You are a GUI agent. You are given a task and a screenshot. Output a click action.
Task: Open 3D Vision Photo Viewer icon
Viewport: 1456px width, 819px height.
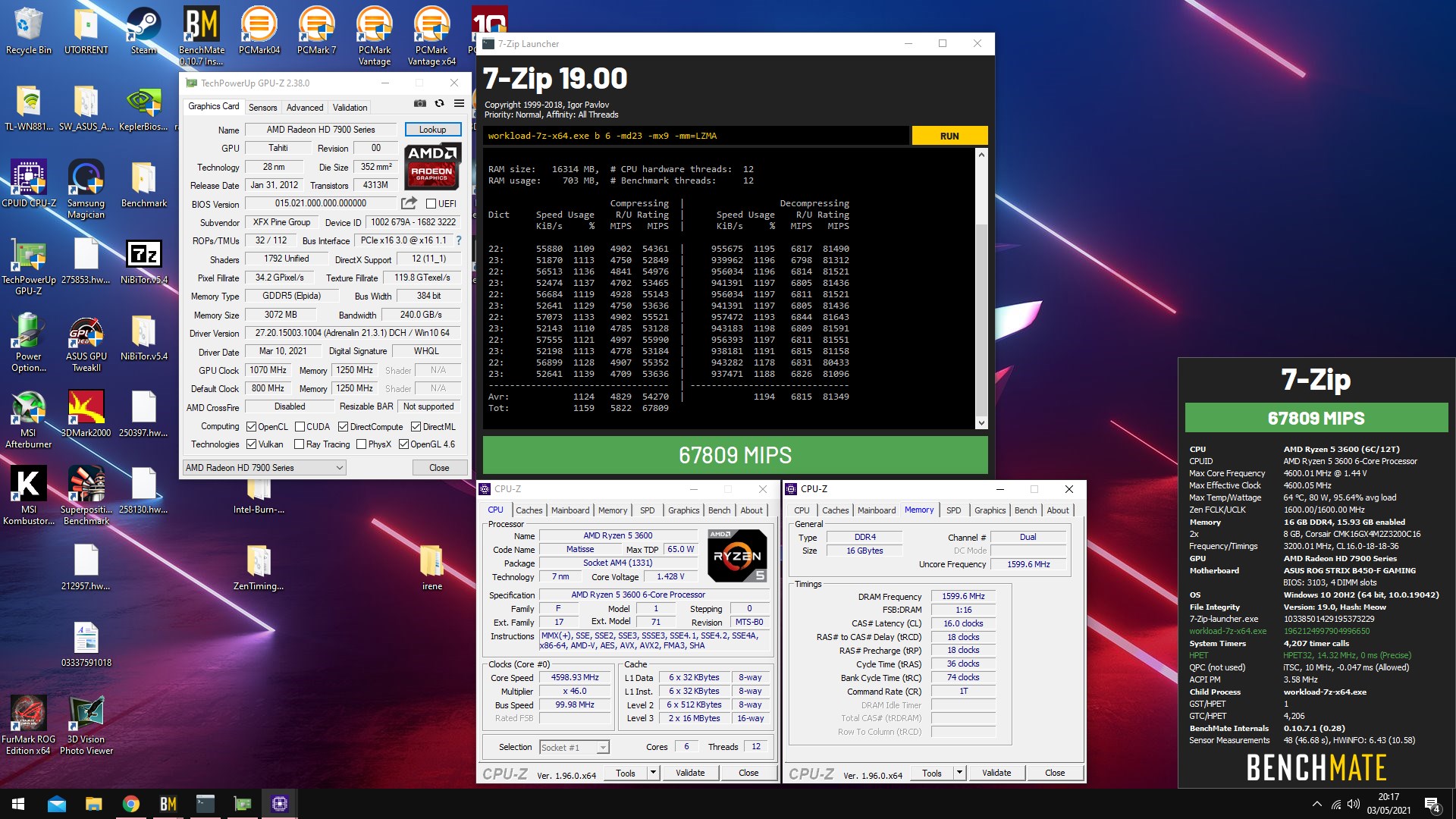coord(86,725)
